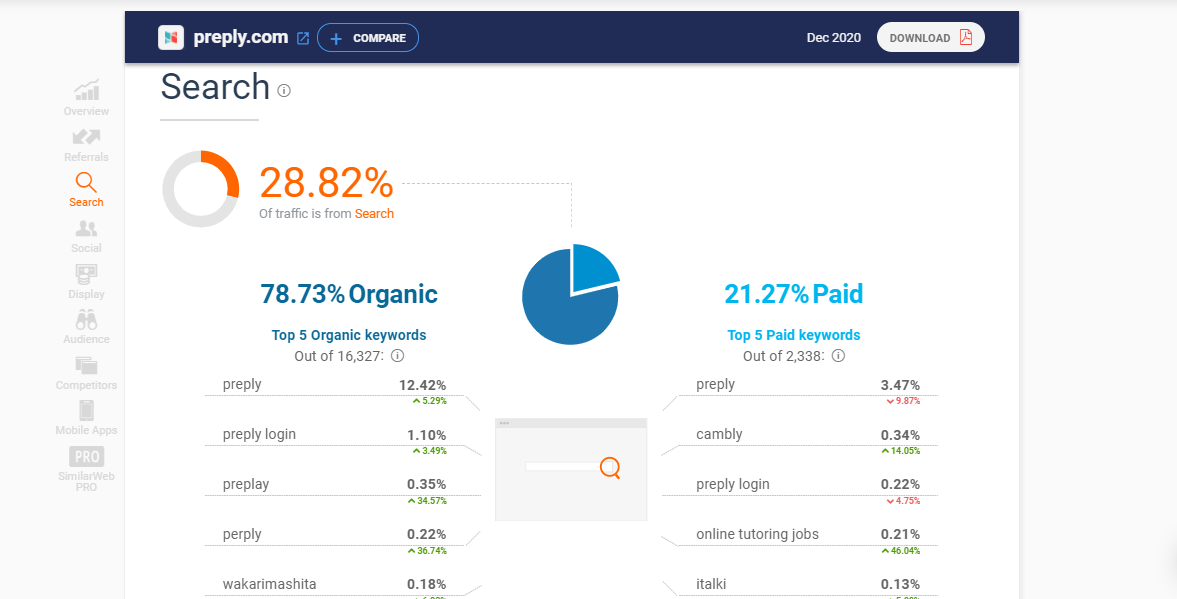
Task: Select paid keyword 'italki'
Action: 711,584
